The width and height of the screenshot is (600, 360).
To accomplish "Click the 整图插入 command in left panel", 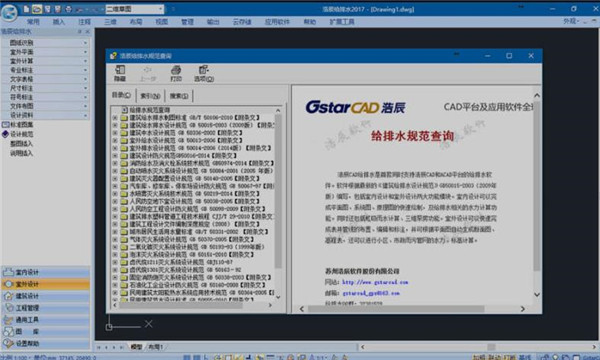I will tap(21, 144).
